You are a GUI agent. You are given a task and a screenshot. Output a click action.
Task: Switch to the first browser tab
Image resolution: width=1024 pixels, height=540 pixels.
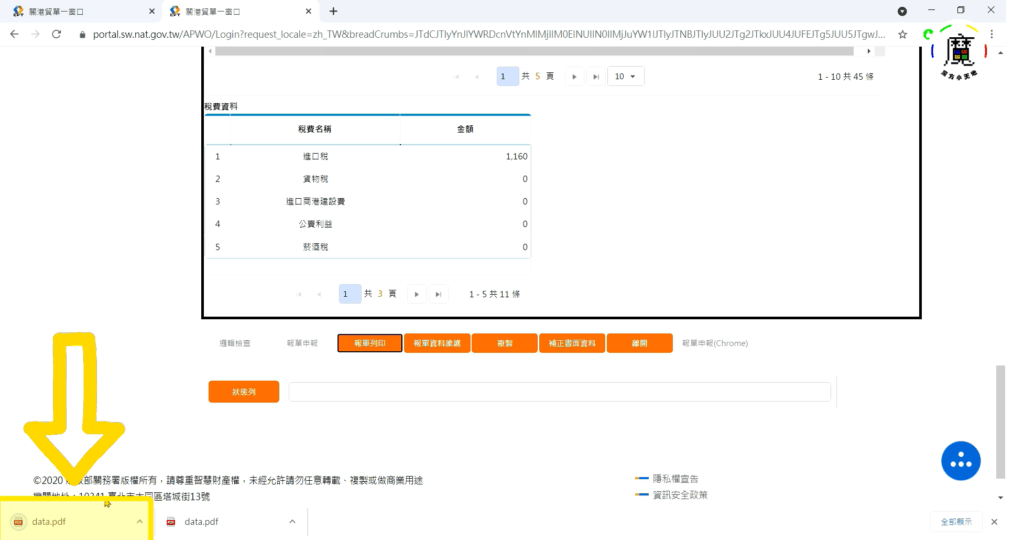(x=82, y=11)
